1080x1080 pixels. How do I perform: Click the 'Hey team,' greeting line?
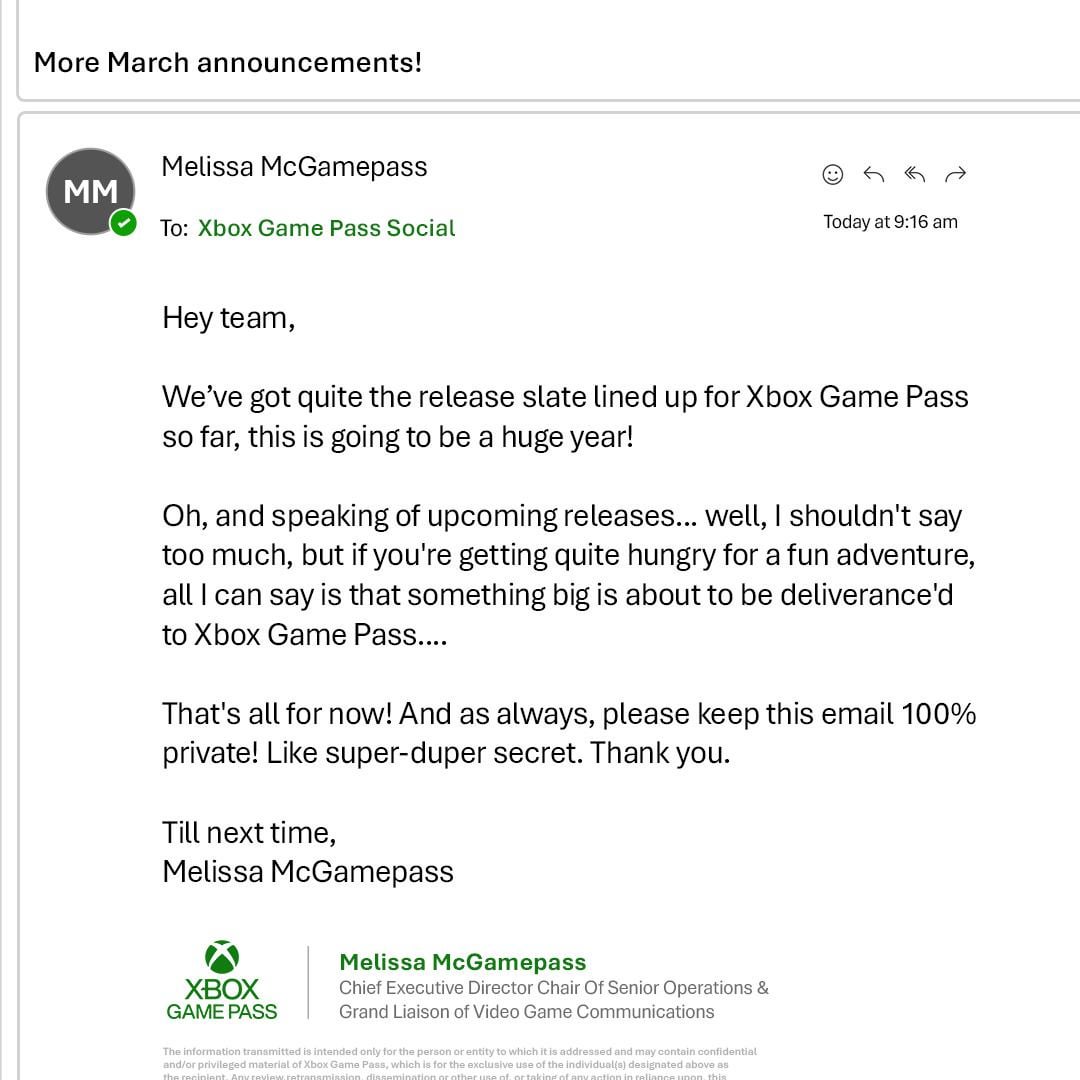pyautogui.click(x=228, y=318)
